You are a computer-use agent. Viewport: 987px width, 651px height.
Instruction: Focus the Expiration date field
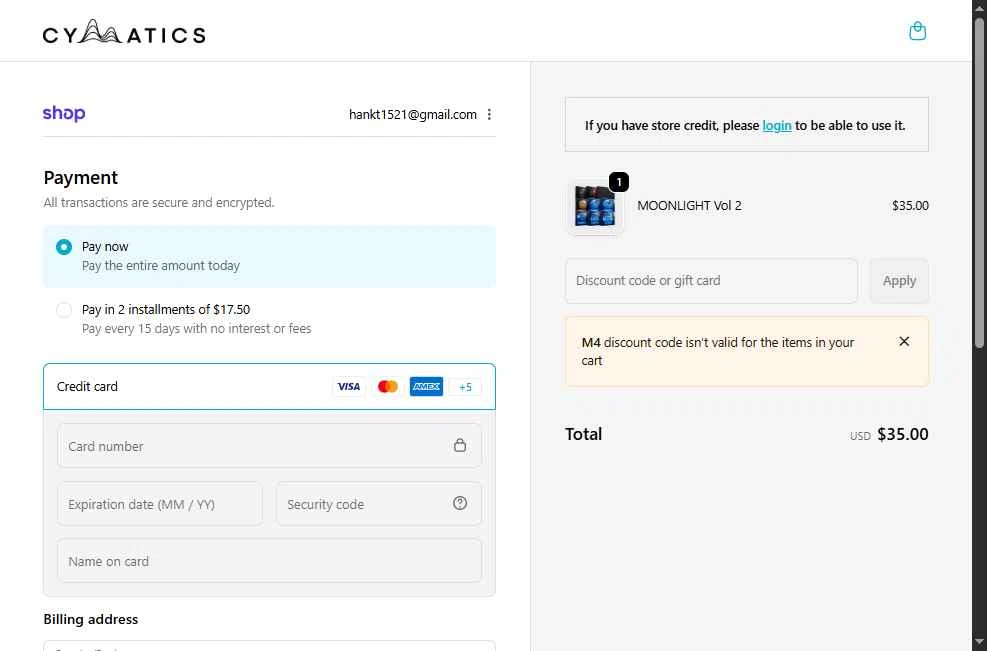160,504
